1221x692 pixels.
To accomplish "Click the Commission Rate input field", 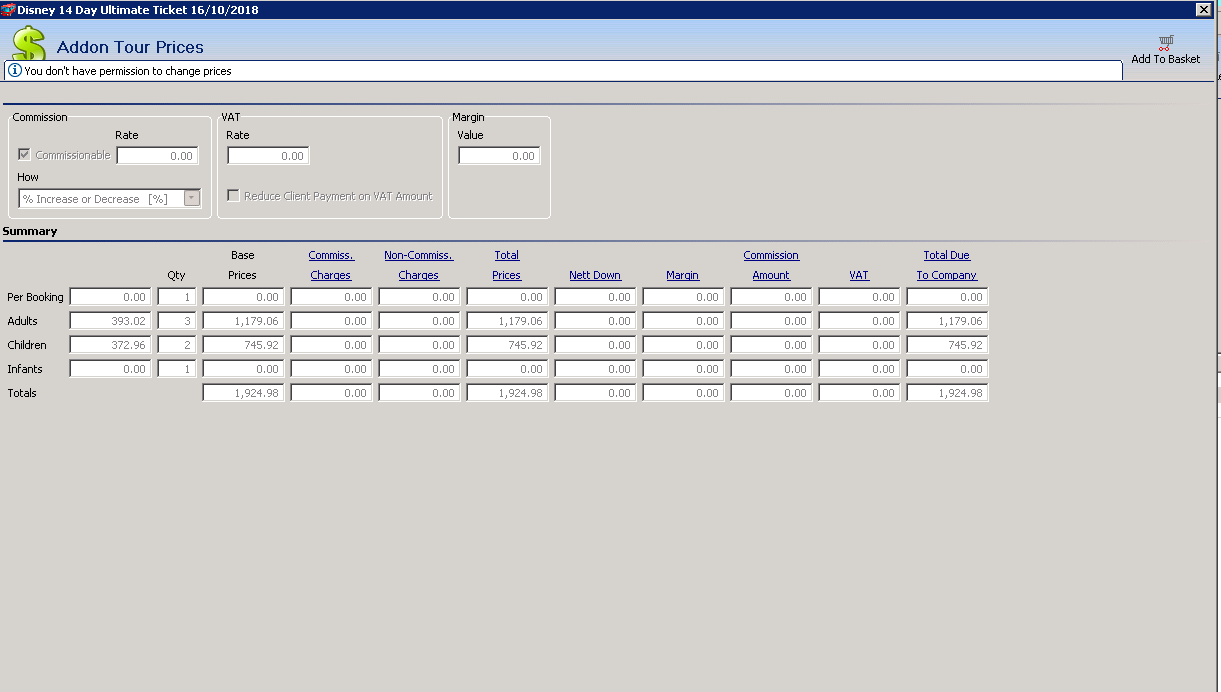I will pyautogui.click(x=157, y=156).
